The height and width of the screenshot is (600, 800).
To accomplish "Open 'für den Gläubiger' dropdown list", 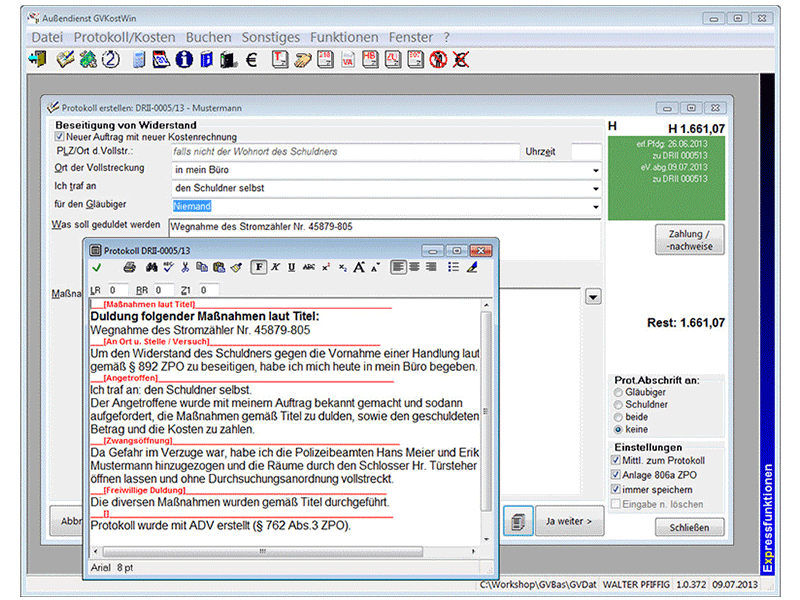I will click(x=596, y=207).
